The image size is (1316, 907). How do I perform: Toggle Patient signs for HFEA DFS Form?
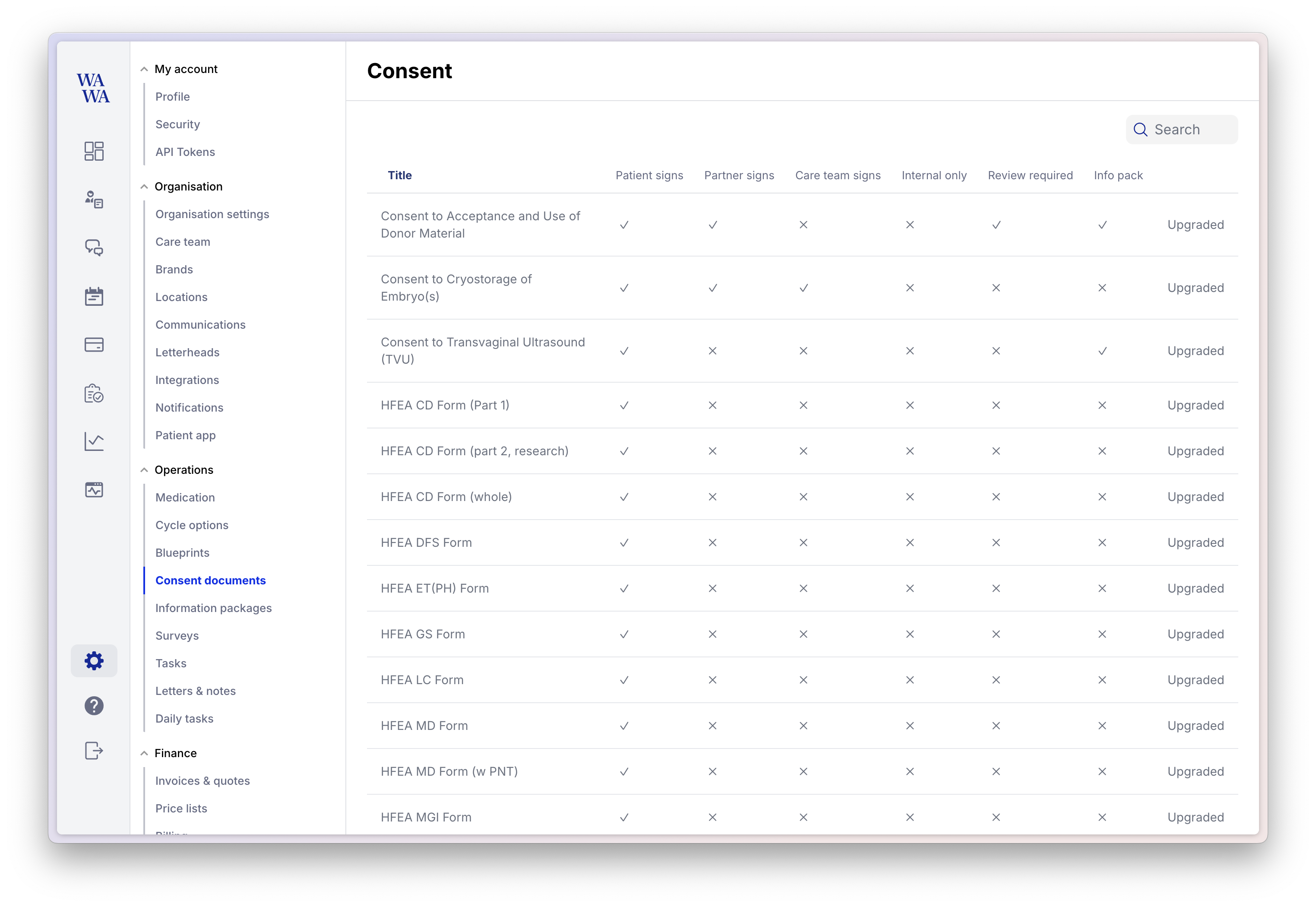point(623,542)
